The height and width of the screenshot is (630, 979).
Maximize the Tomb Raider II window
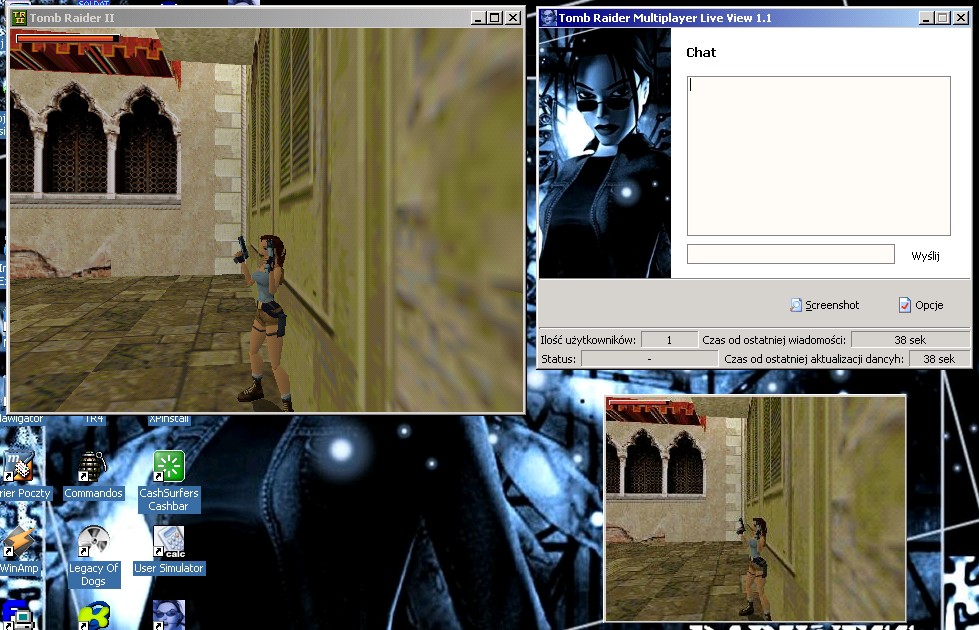click(x=494, y=17)
